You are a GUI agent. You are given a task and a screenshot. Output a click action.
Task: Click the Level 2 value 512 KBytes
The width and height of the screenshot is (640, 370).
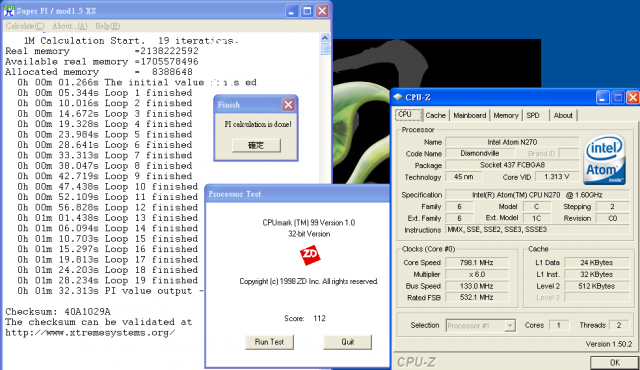coord(596,286)
